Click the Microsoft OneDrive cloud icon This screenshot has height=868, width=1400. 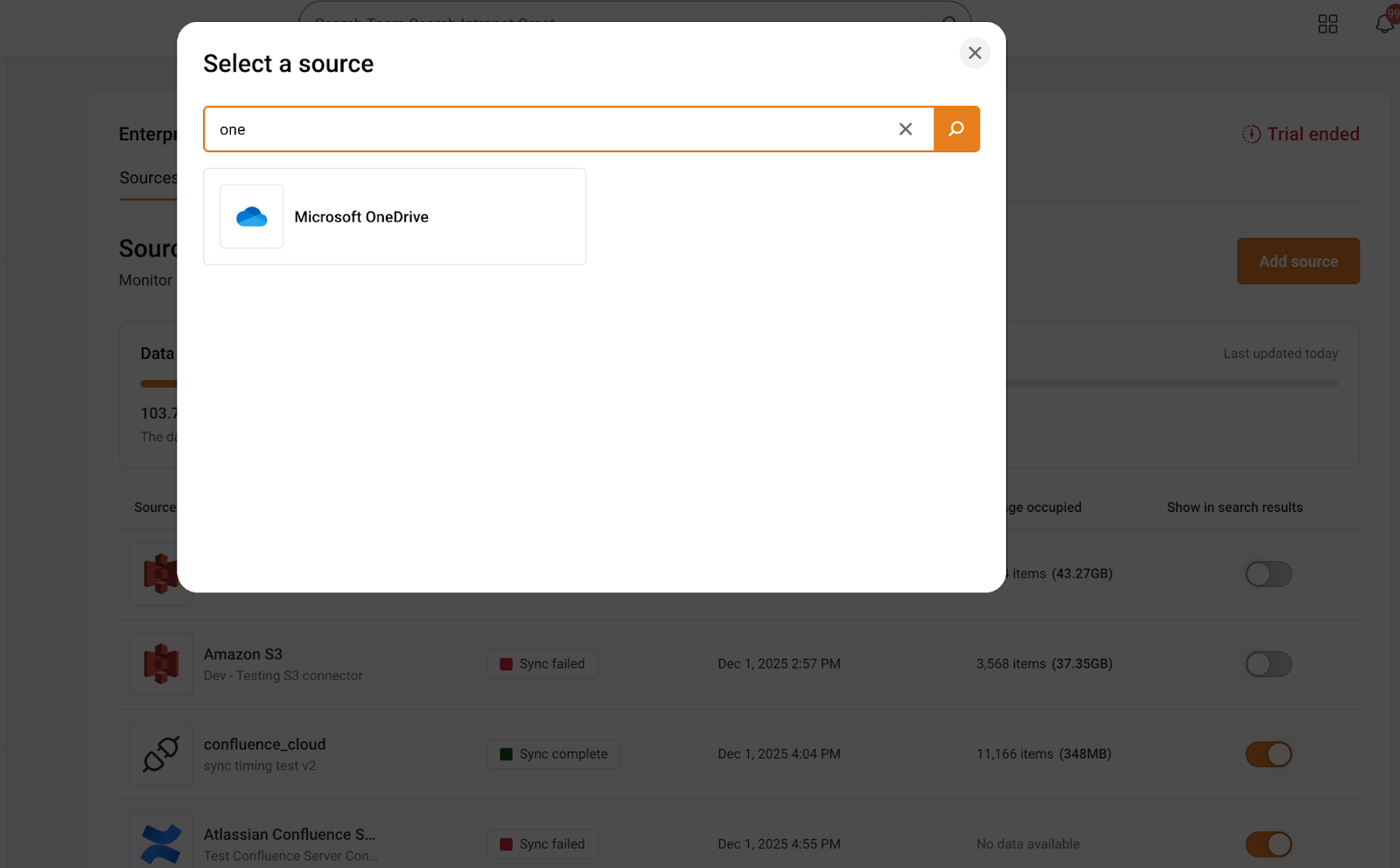[x=252, y=217]
